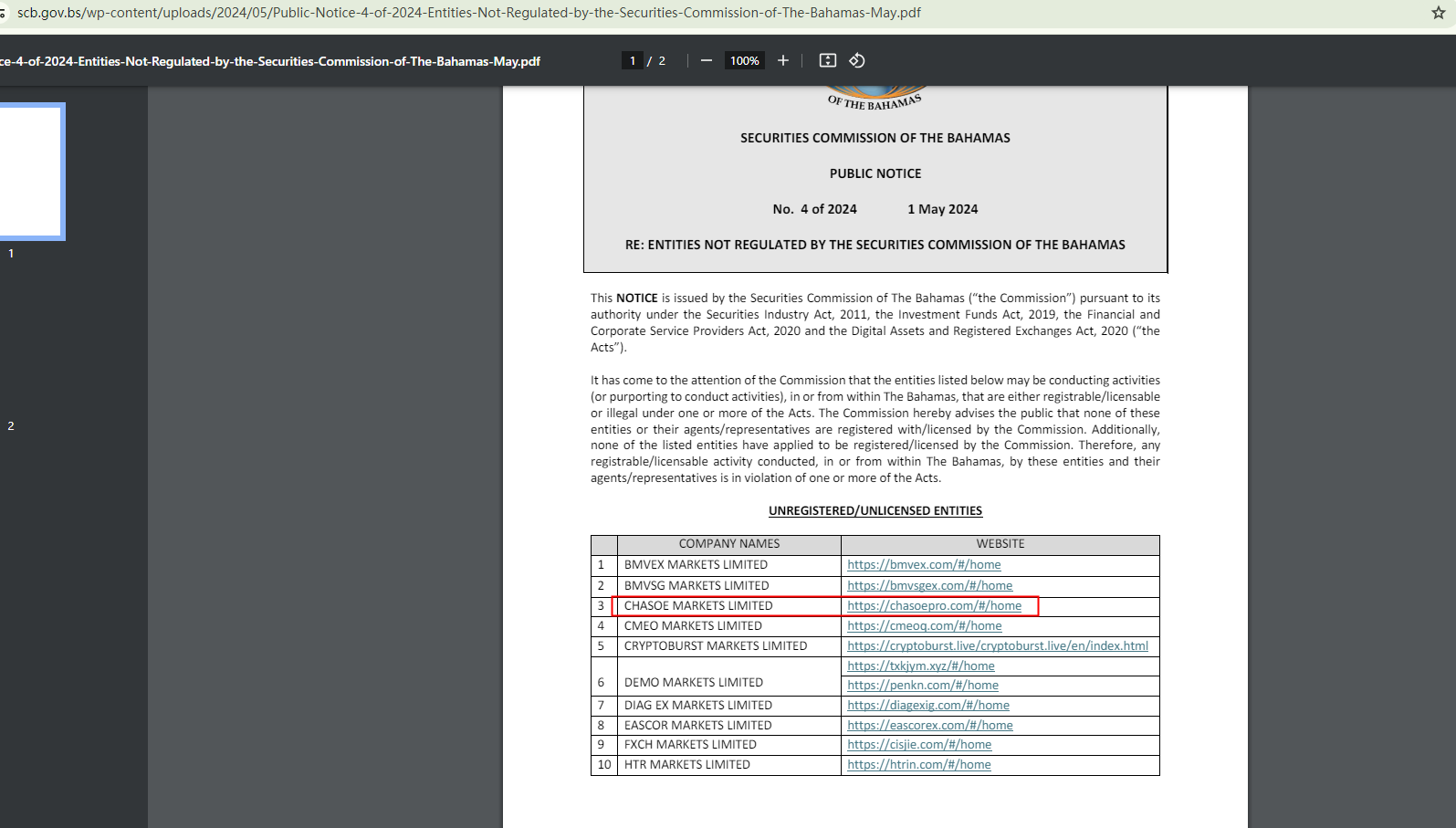The height and width of the screenshot is (828, 1456).
Task: Open the diagexig.com website link
Action: pyautogui.click(x=927, y=706)
